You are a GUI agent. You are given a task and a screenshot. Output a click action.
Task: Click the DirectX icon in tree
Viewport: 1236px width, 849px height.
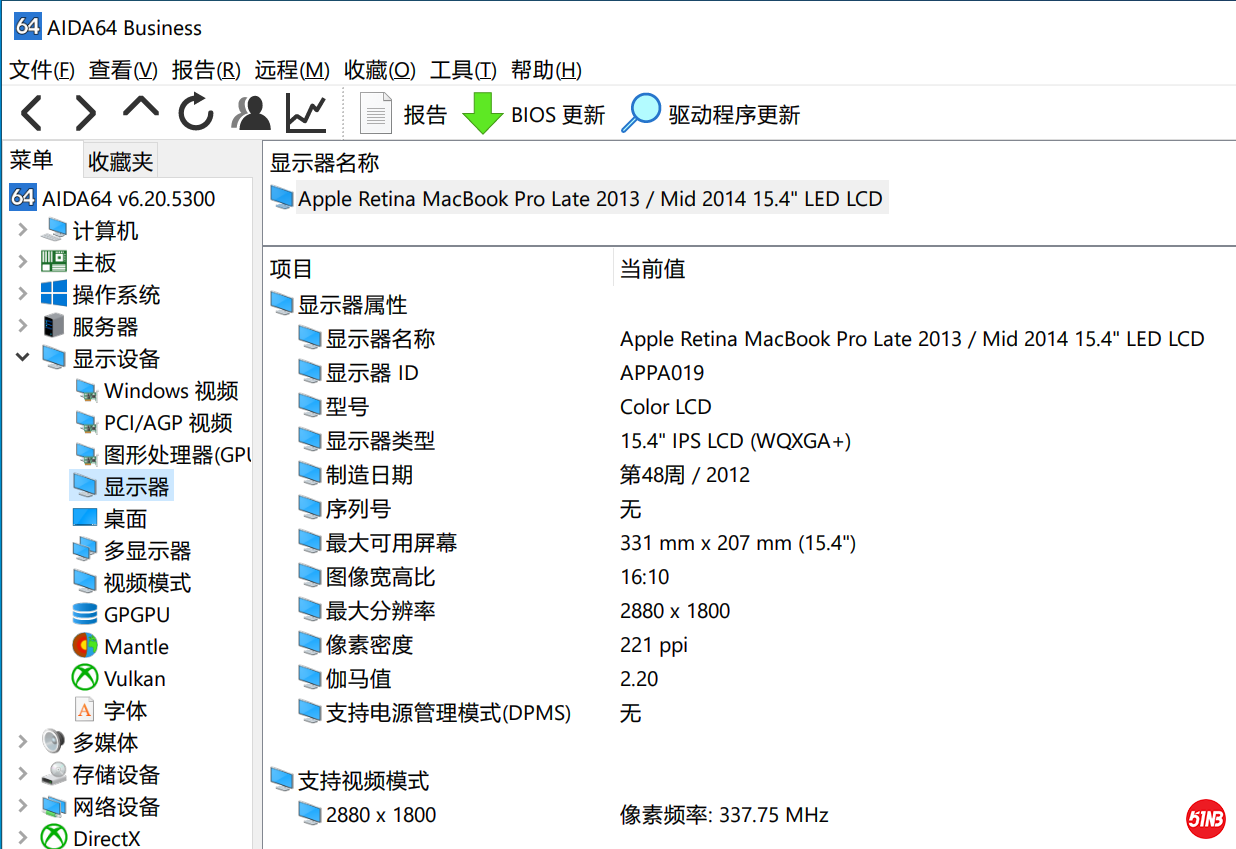coord(54,837)
